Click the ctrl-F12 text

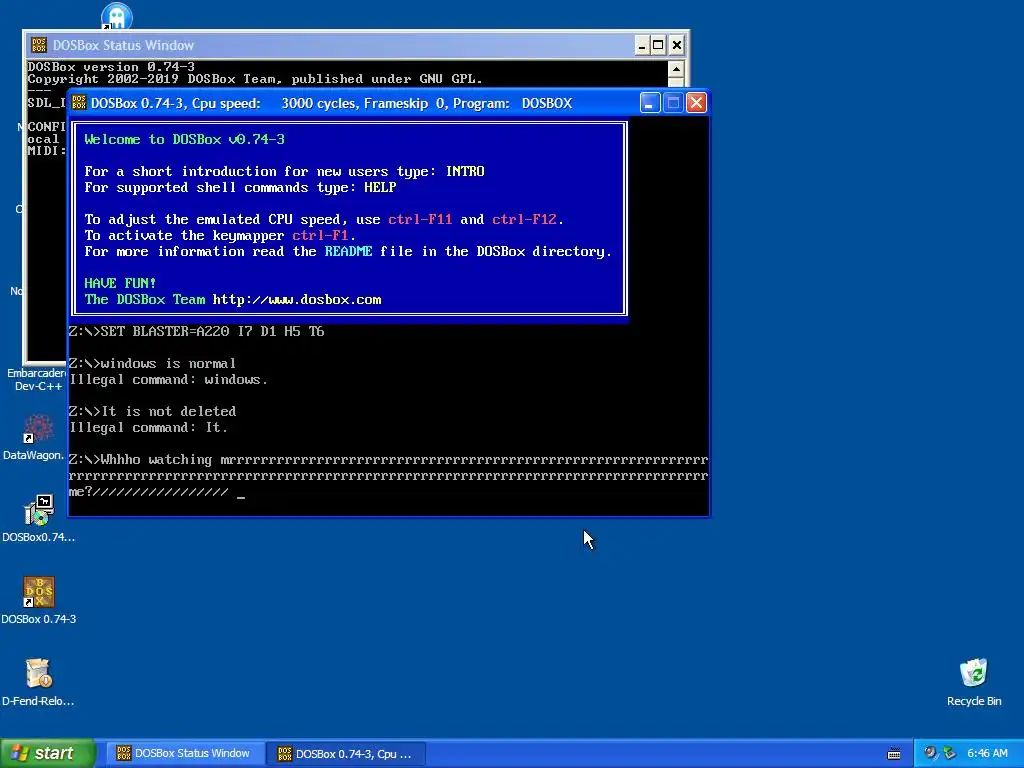pyautogui.click(x=524, y=219)
